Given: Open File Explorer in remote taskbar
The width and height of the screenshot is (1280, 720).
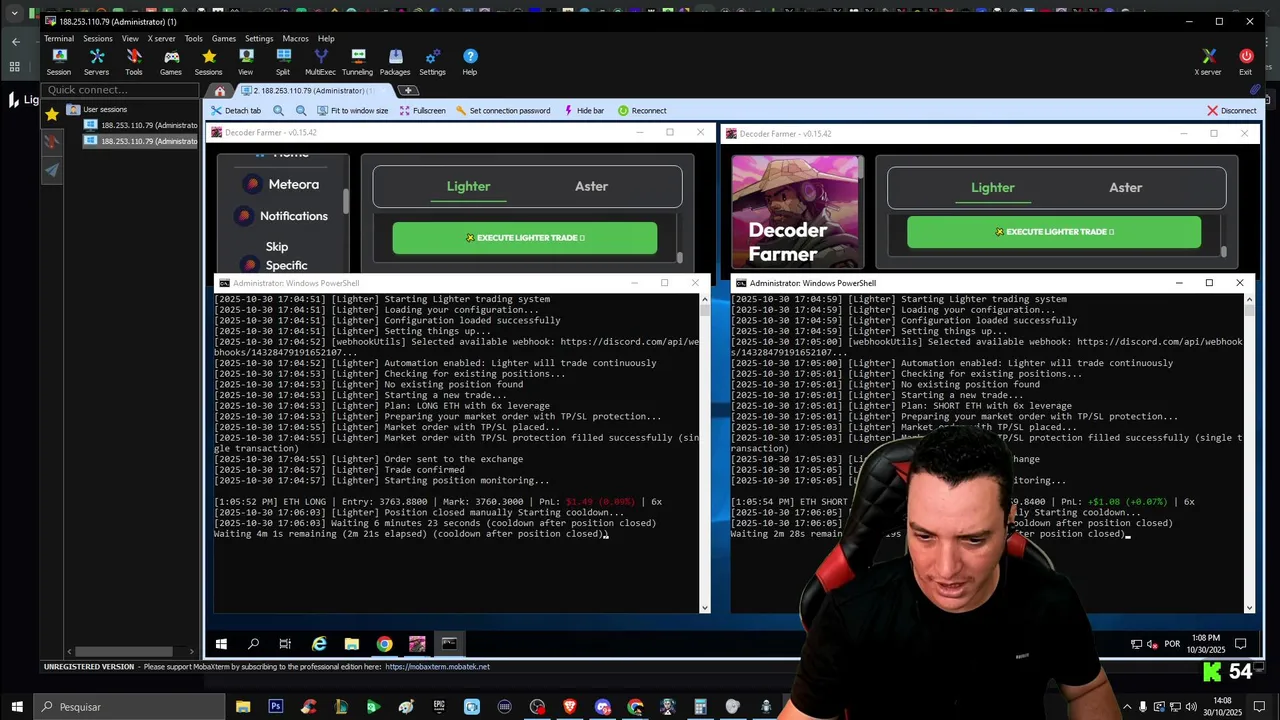Looking at the screenshot, I should coord(352,644).
